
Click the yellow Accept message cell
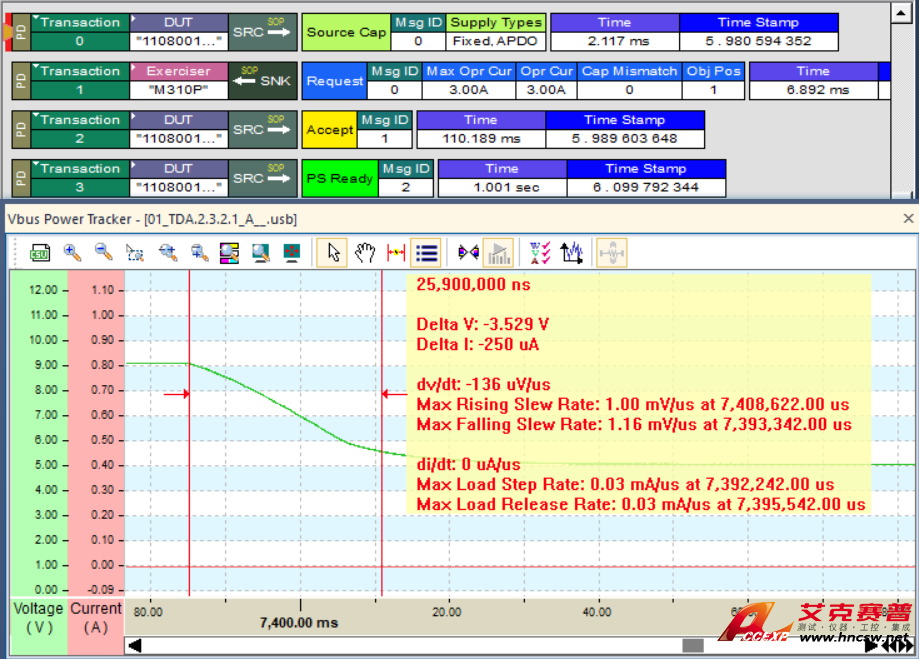(329, 129)
